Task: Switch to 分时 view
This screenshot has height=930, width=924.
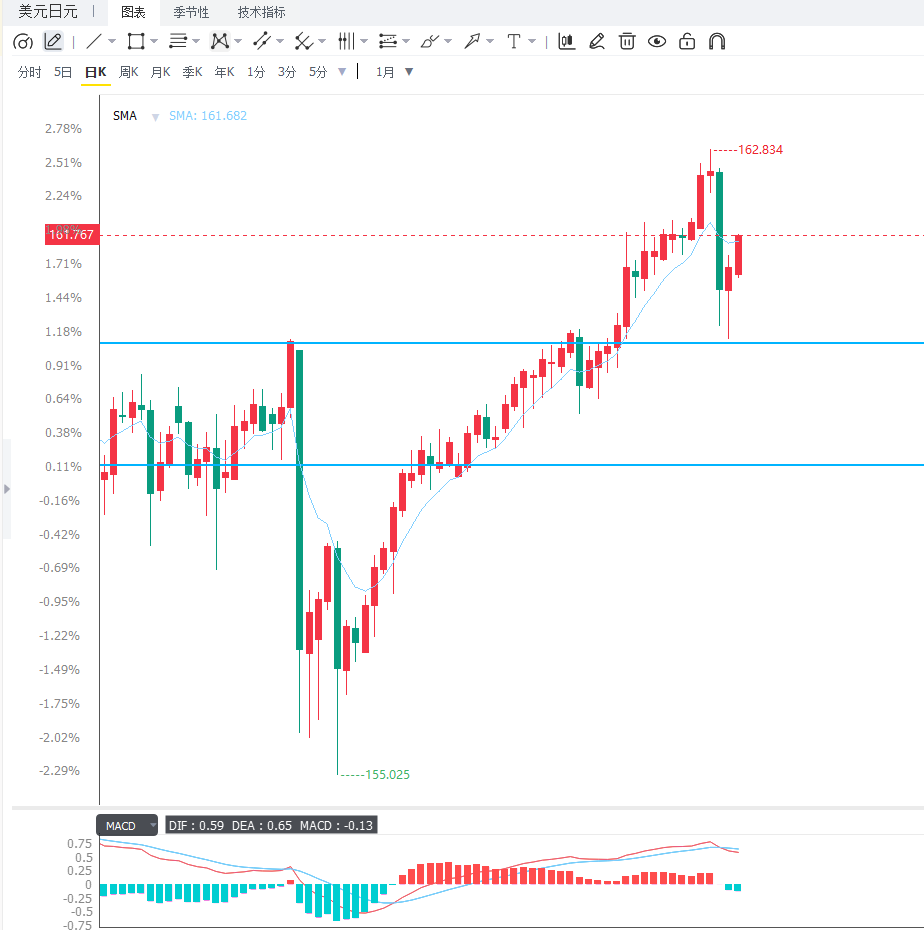Action: pyautogui.click(x=30, y=72)
